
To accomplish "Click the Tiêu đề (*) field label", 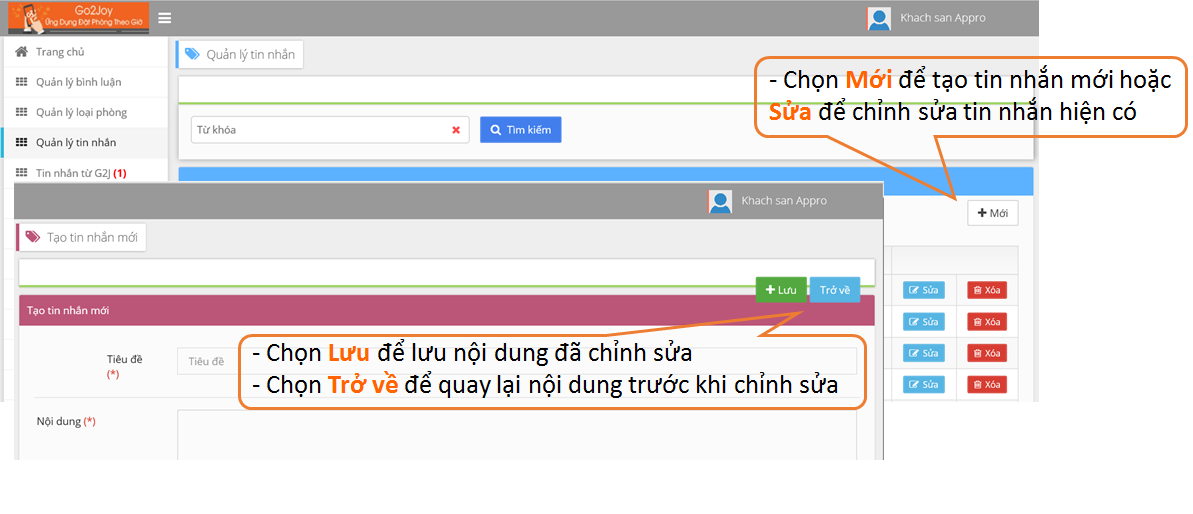I will point(125,366).
